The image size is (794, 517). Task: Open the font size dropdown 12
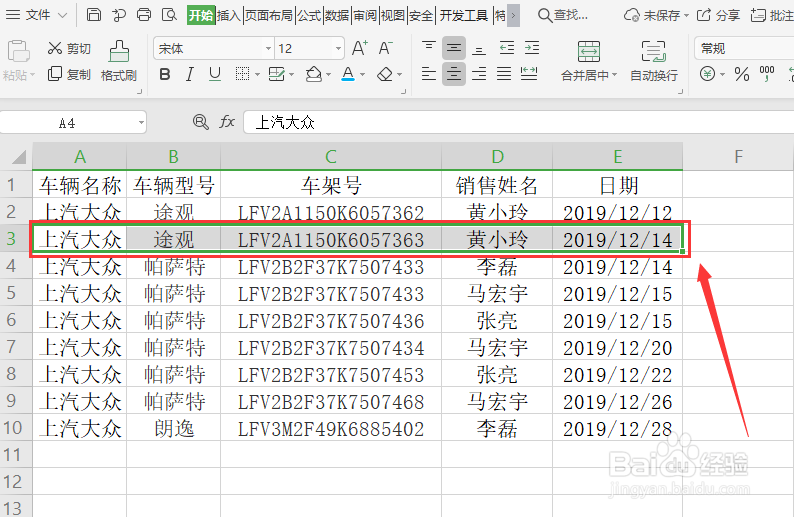(338, 49)
